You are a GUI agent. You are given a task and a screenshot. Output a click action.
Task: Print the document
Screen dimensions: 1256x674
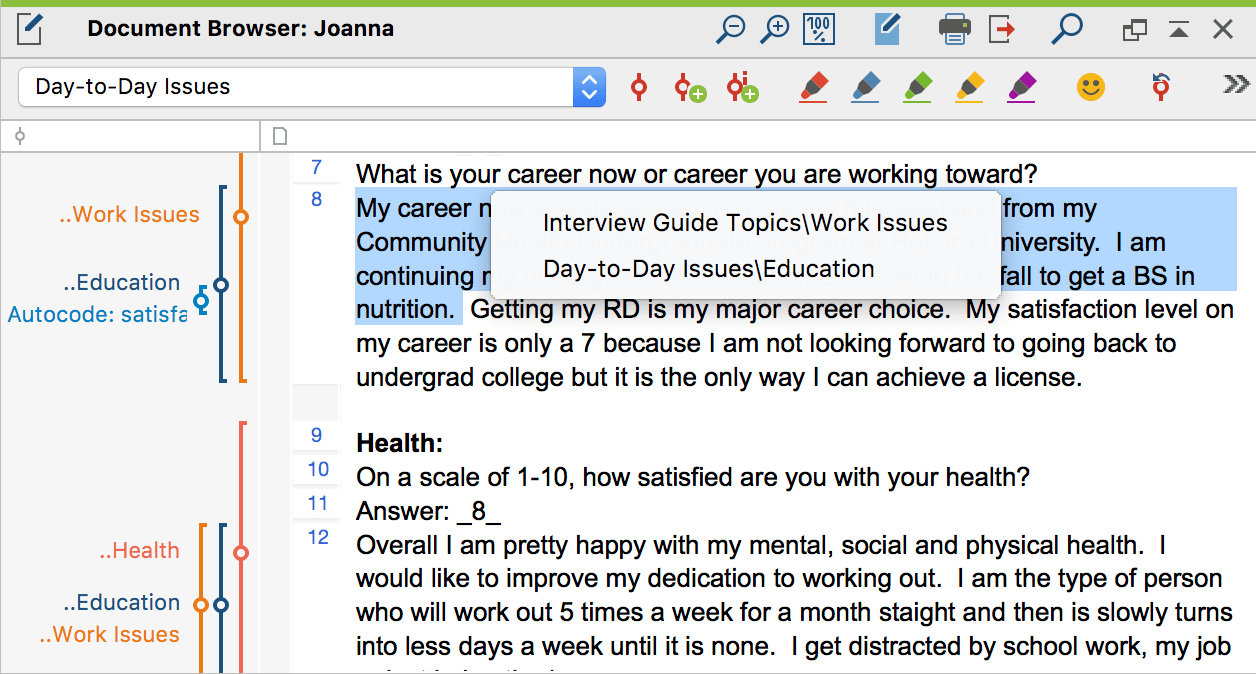pos(954,30)
